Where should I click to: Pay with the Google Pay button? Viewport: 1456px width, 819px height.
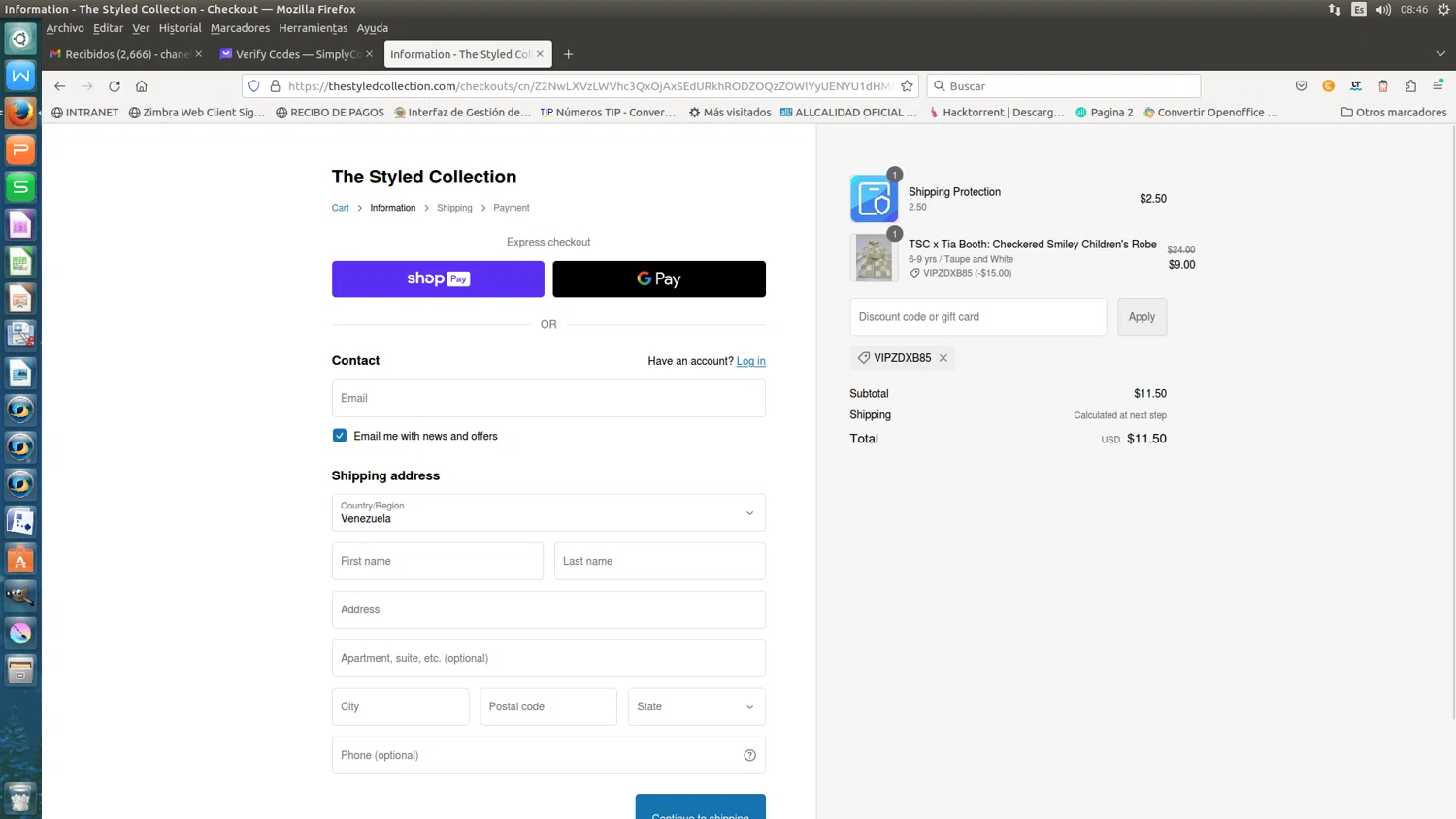tap(659, 278)
